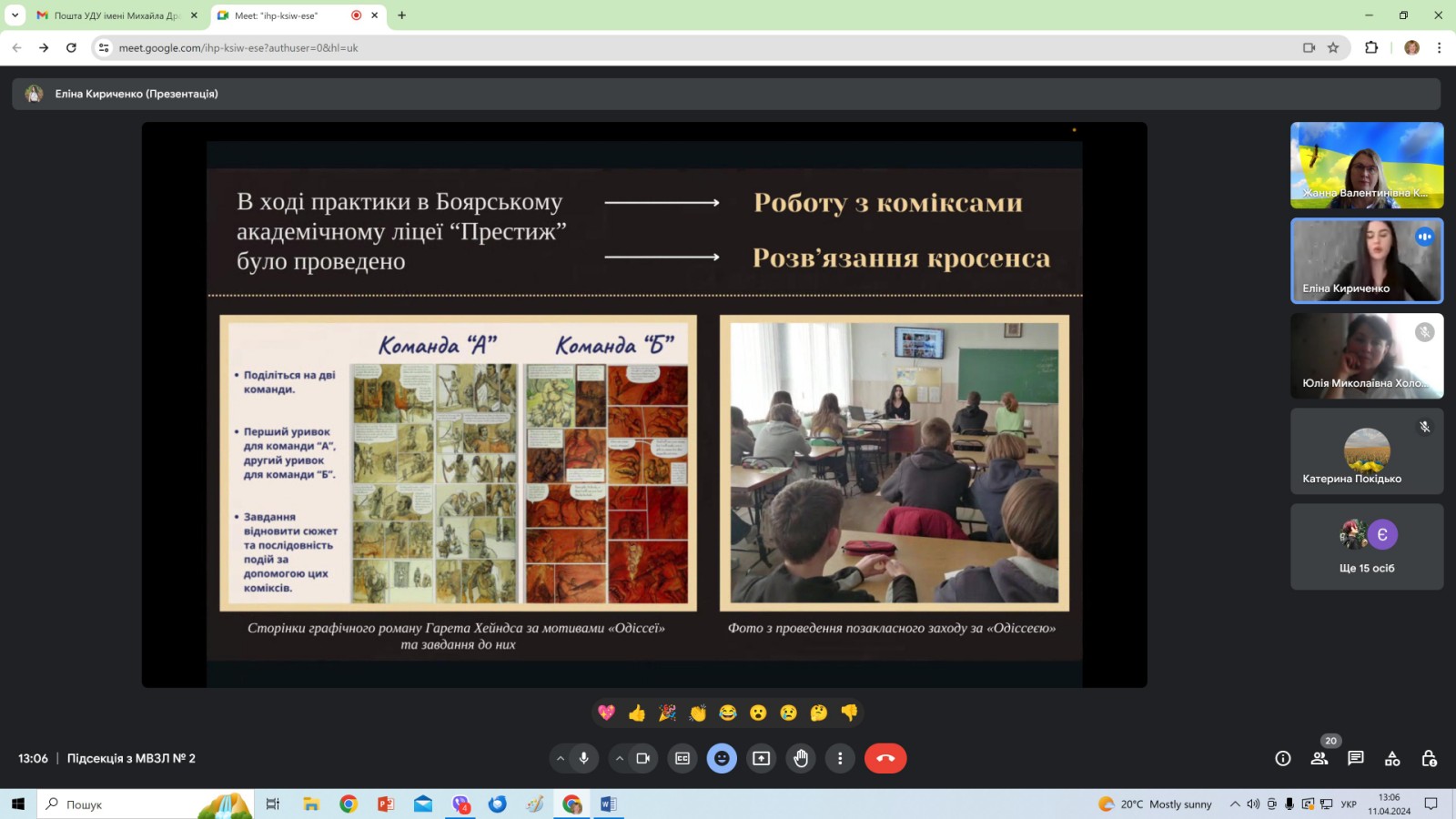This screenshot has height=819, width=1456.
Task: Open clock showing 13:06 11.04.2024
Action: click(1389, 804)
